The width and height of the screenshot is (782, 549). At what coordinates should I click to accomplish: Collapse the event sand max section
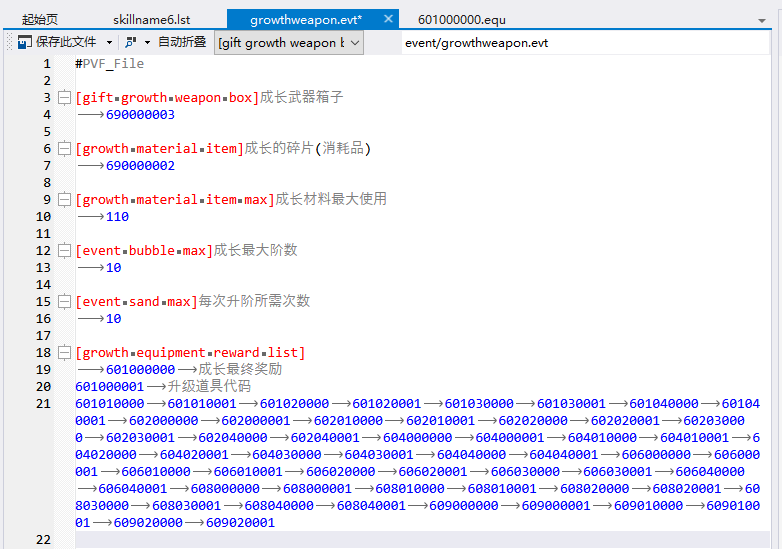point(64,302)
